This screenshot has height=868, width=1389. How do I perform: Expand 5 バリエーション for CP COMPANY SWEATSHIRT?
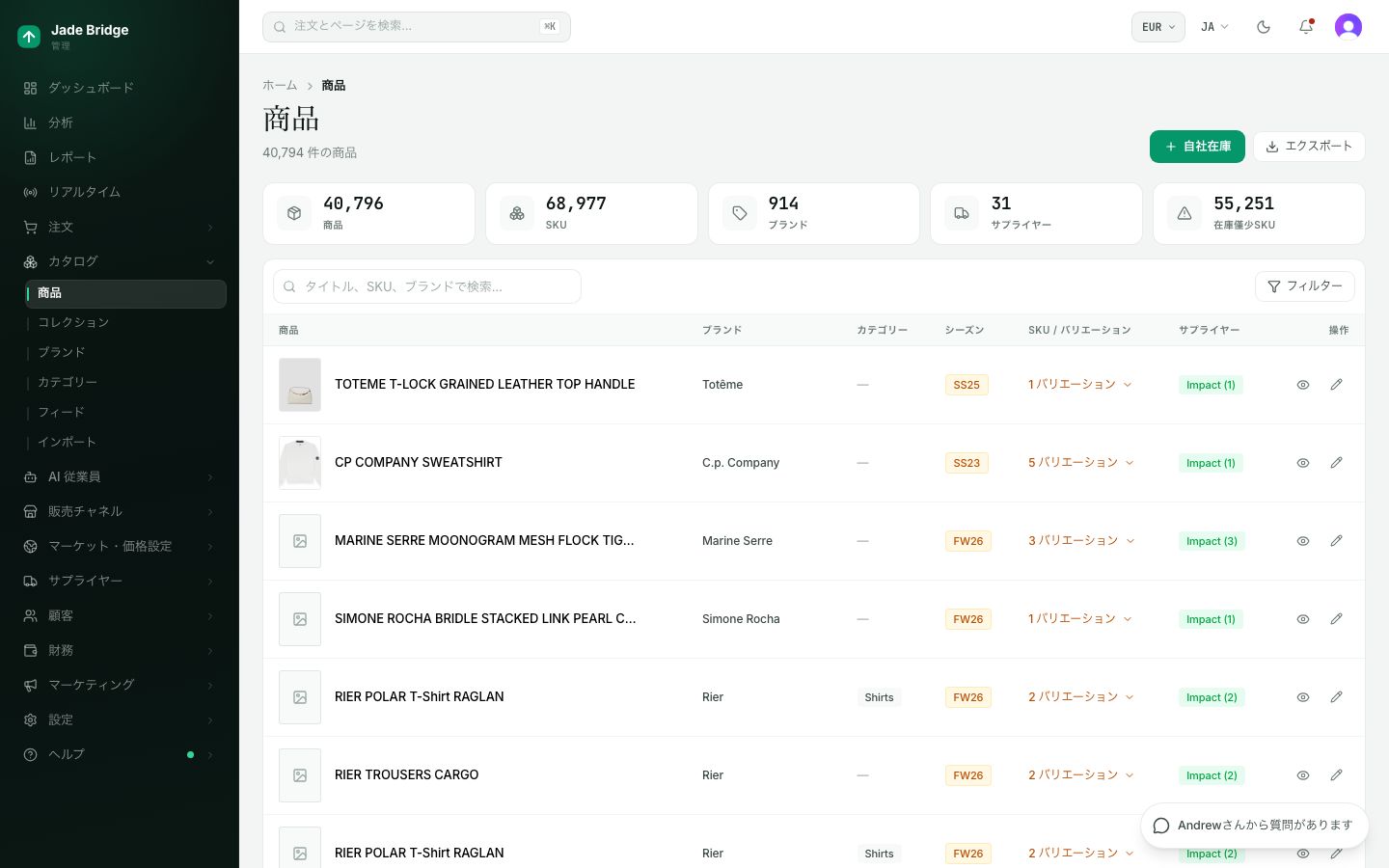pyautogui.click(x=1080, y=463)
